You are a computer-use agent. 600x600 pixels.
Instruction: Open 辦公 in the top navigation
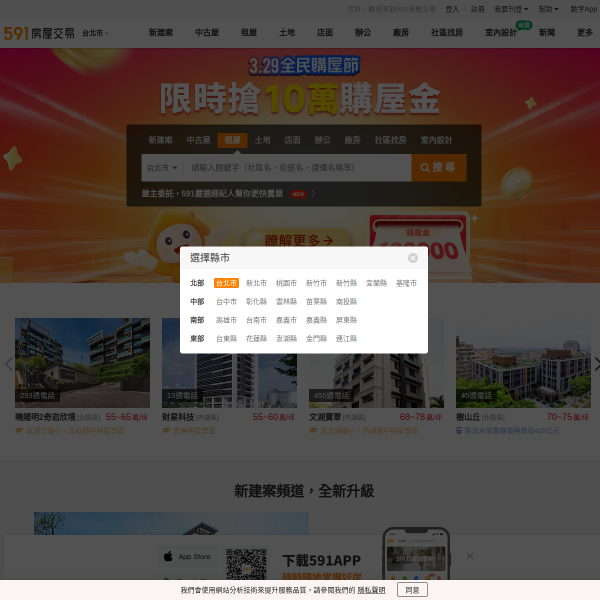coord(363,33)
